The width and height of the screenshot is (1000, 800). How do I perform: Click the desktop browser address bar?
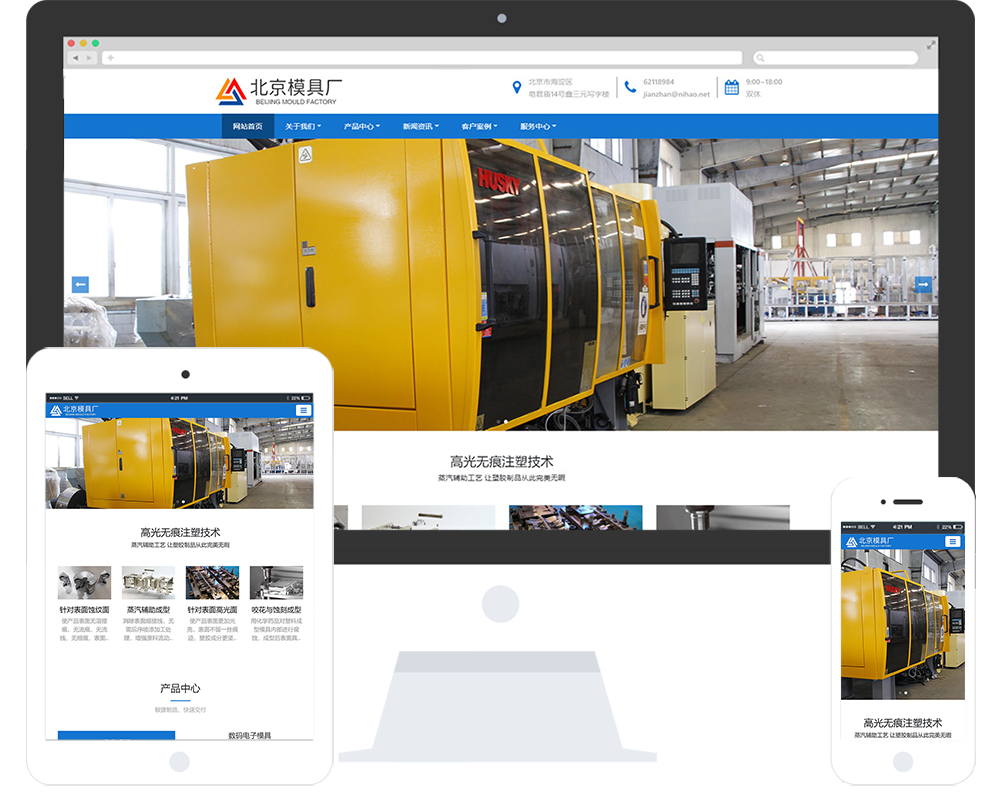pos(421,58)
